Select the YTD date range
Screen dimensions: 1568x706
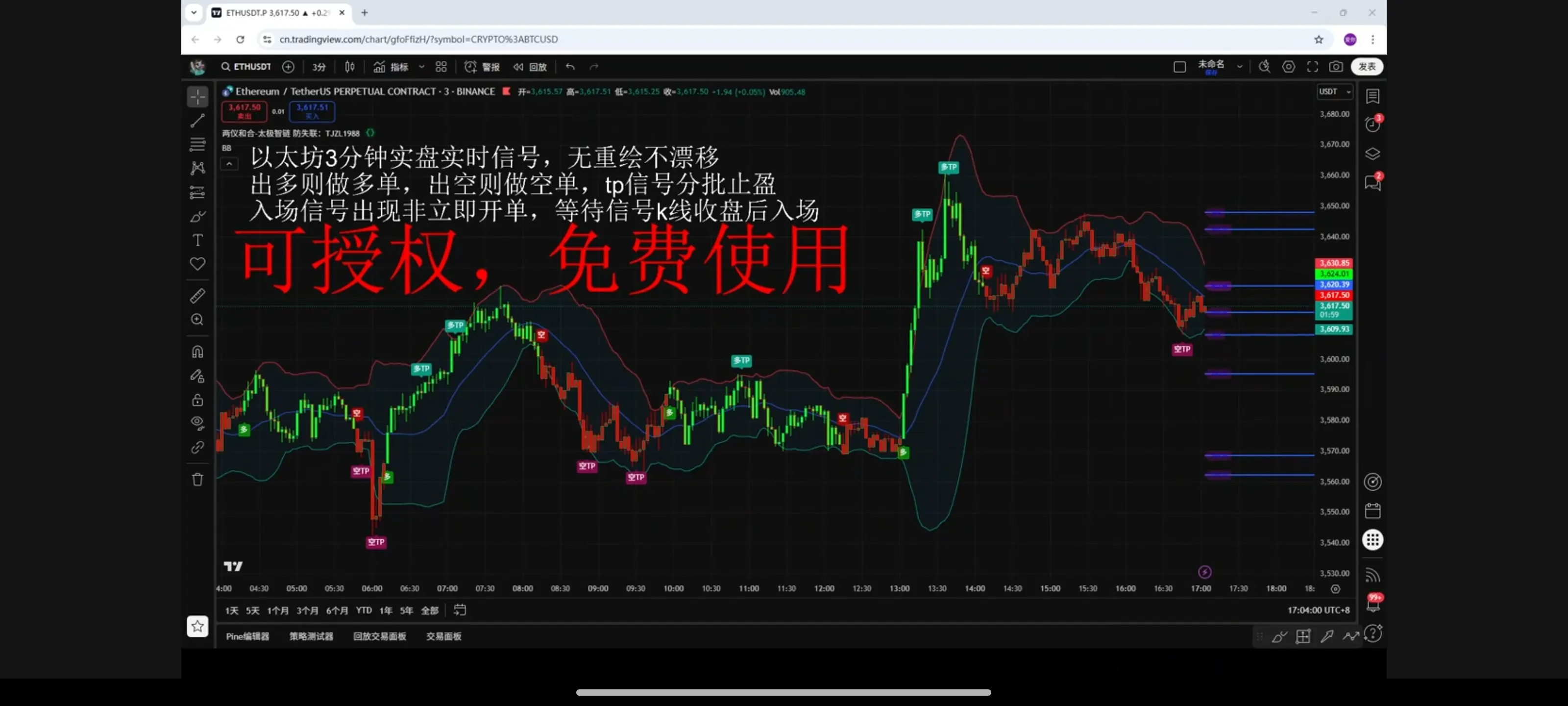(364, 610)
